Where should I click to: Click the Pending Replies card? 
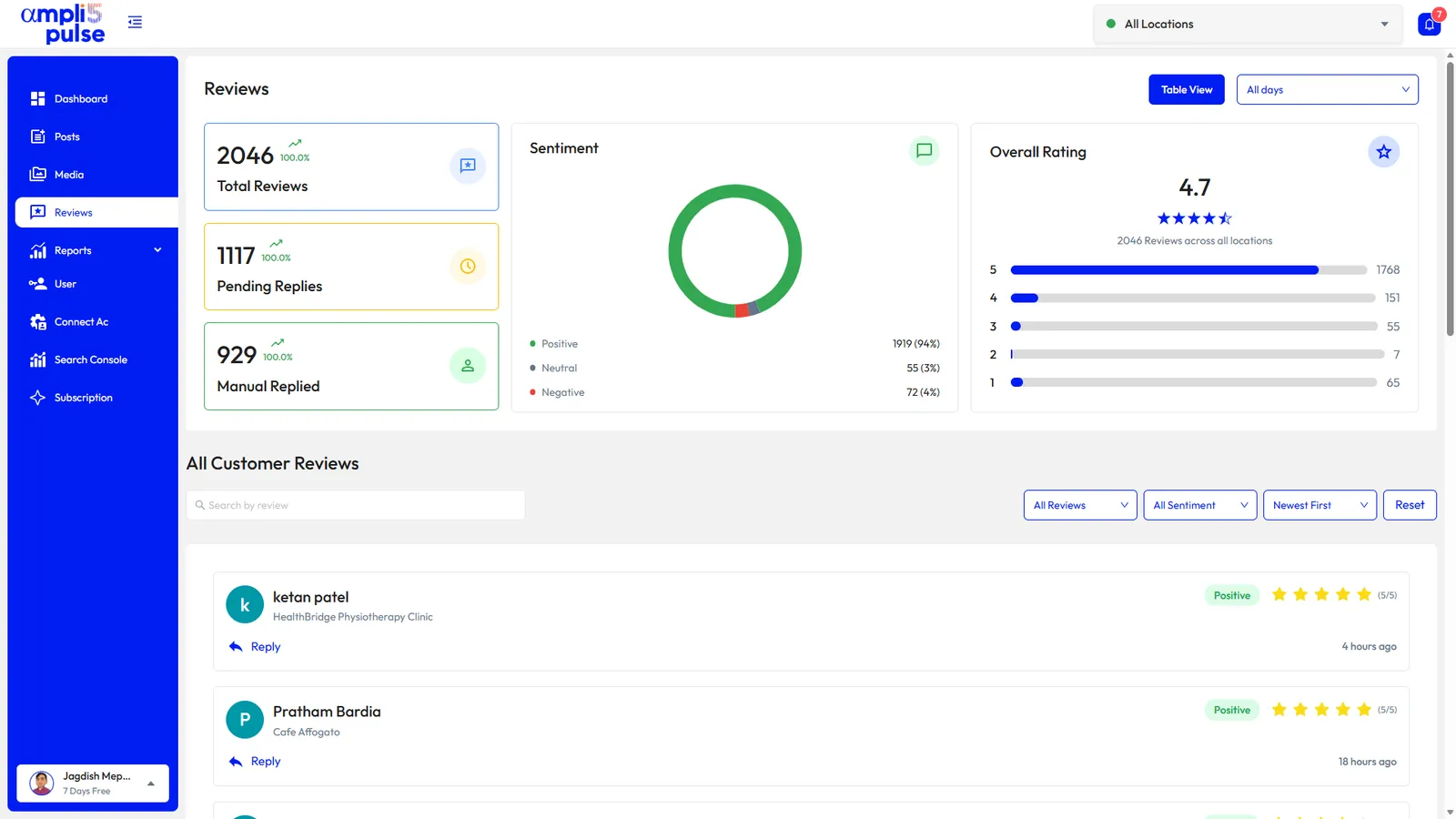[351, 267]
